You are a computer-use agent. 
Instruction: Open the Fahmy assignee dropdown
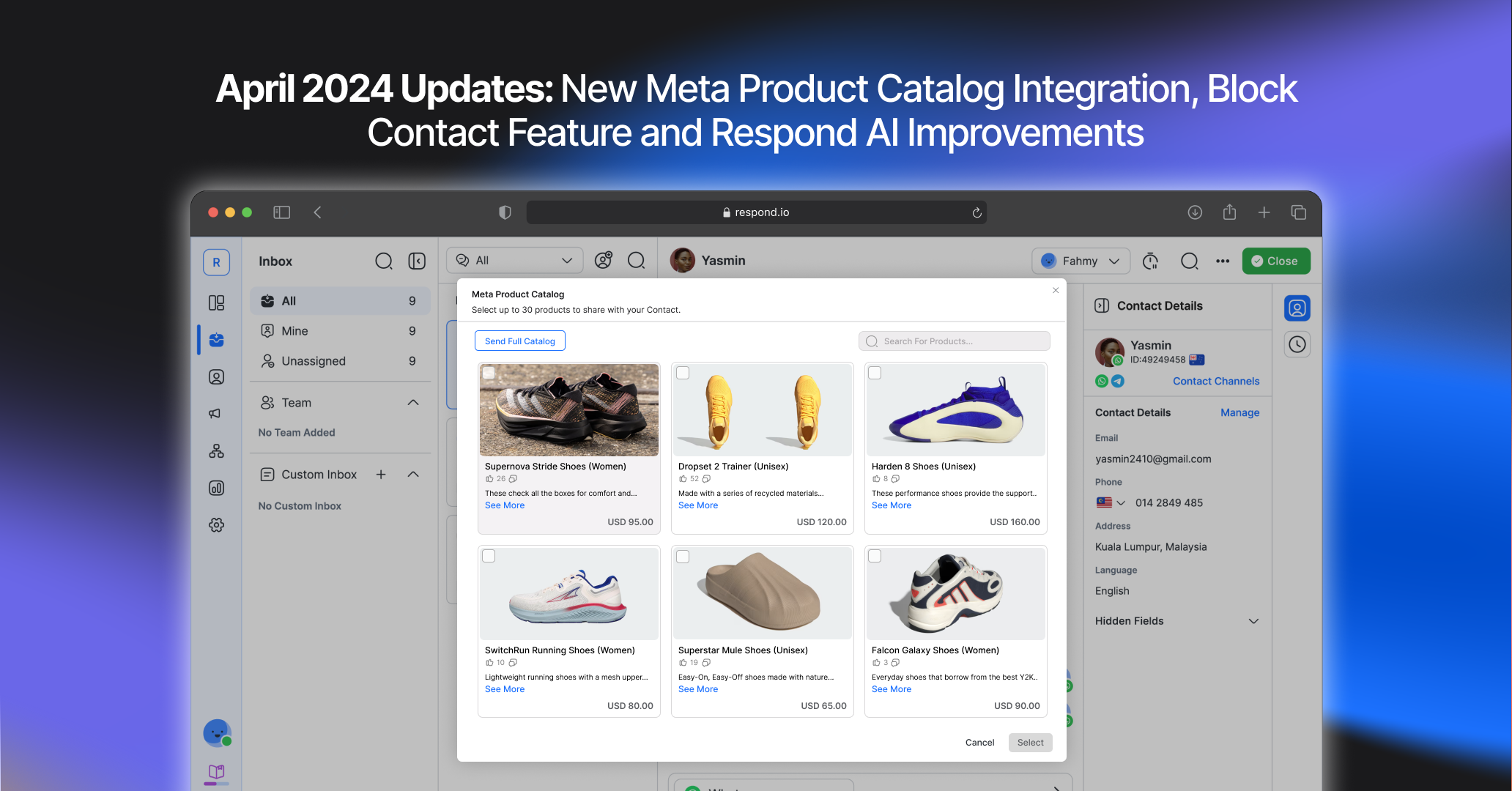point(1081,261)
